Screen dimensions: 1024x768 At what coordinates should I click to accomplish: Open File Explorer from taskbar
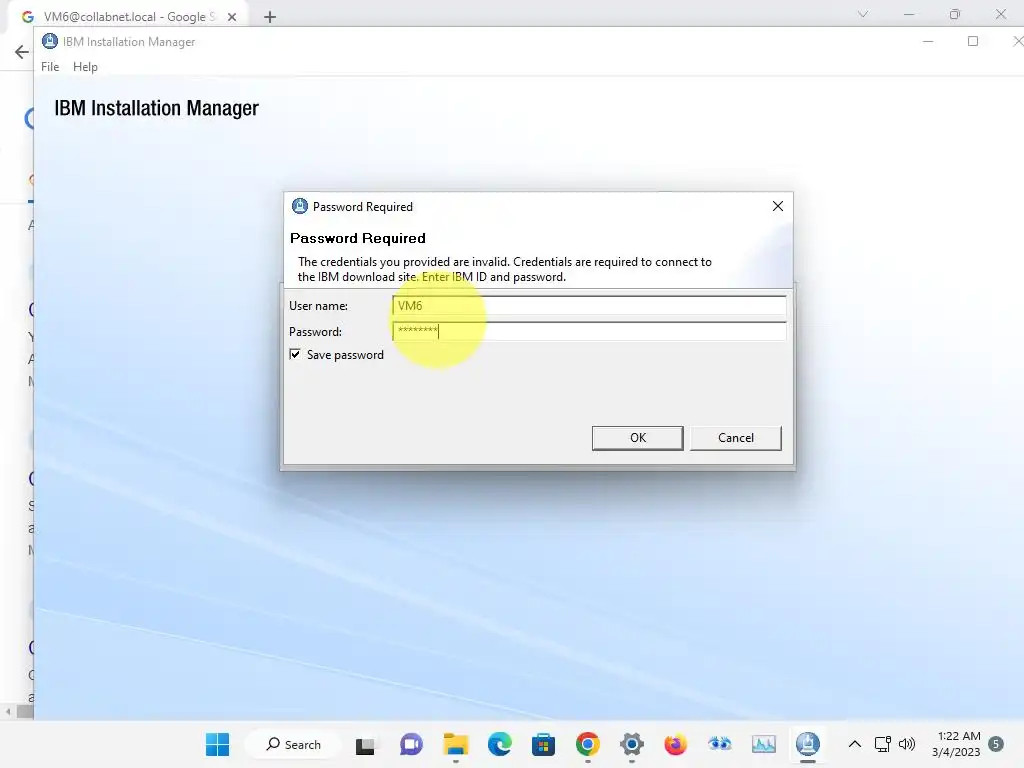[x=455, y=744]
